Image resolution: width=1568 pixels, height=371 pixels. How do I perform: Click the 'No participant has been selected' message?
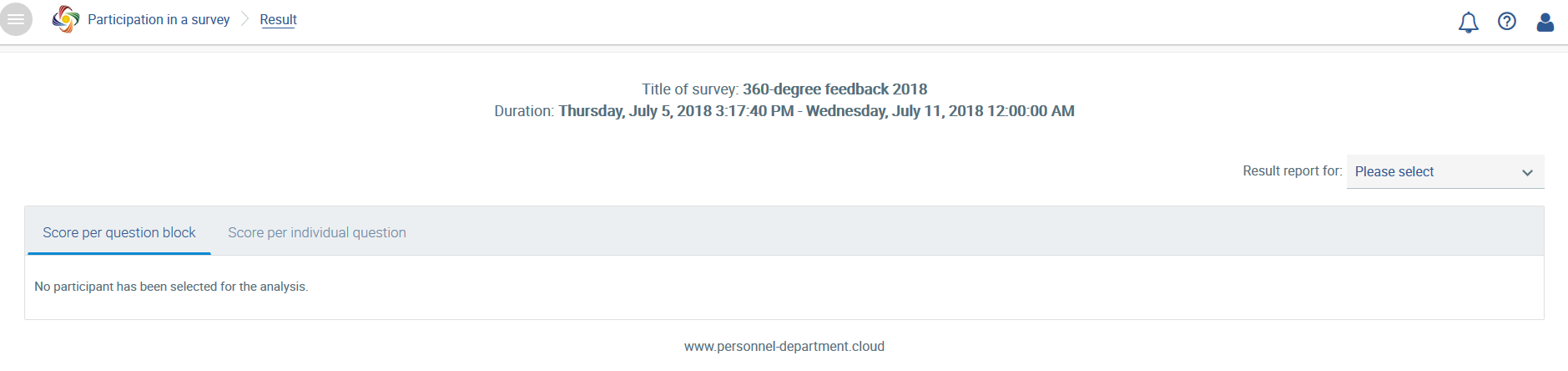tap(171, 287)
